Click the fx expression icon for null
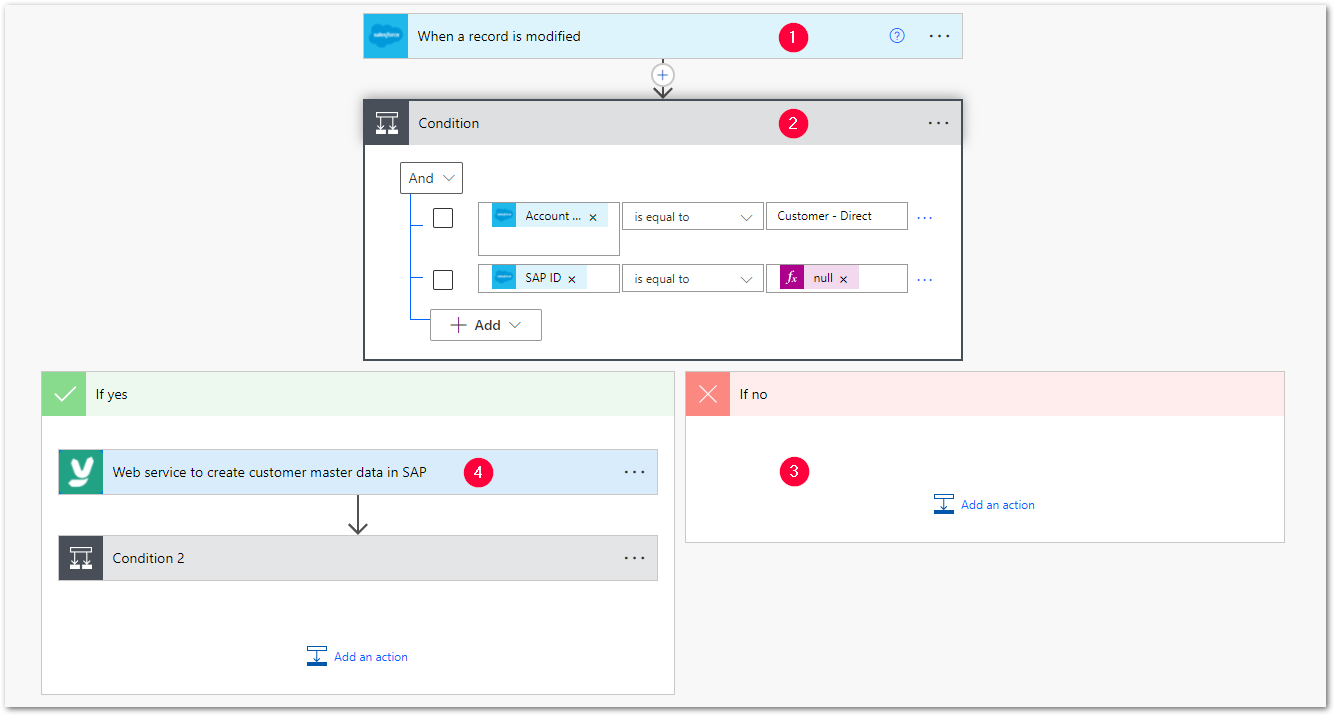This screenshot has height=716, width=1335. (792, 278)
